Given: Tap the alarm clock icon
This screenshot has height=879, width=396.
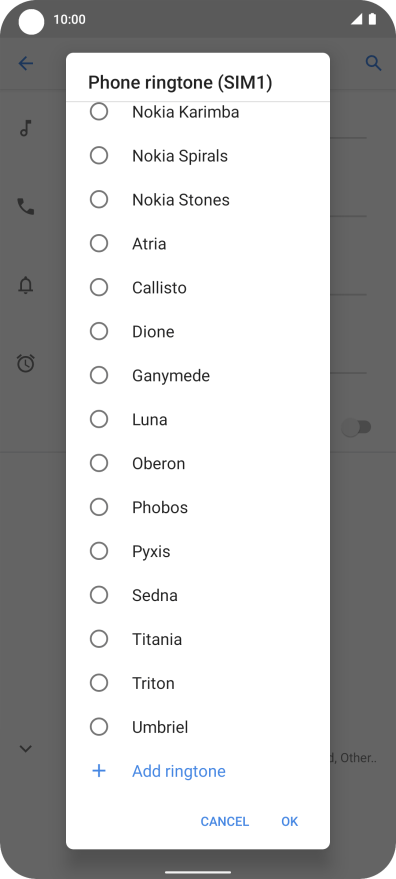Looking at the screenshot, I should [26, 363].
